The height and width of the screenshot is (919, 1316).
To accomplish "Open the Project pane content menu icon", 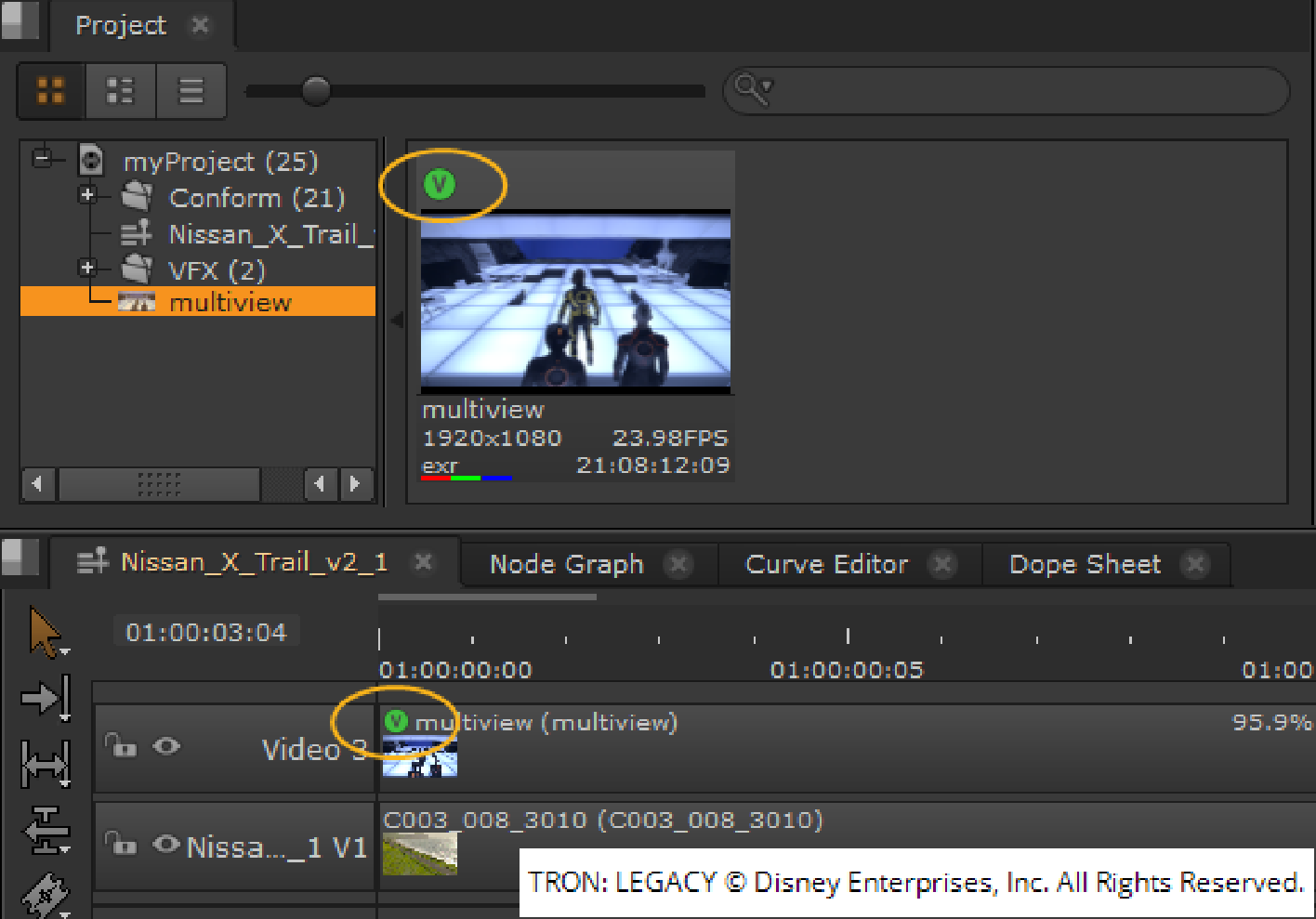I will [19, 19].
